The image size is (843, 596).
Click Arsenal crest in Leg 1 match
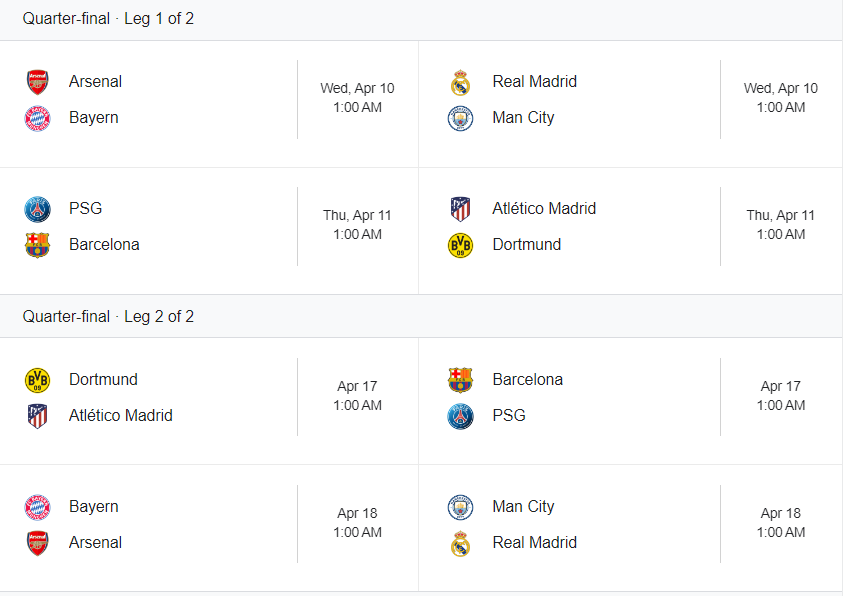pyautogui.click(x=38, y=82)
